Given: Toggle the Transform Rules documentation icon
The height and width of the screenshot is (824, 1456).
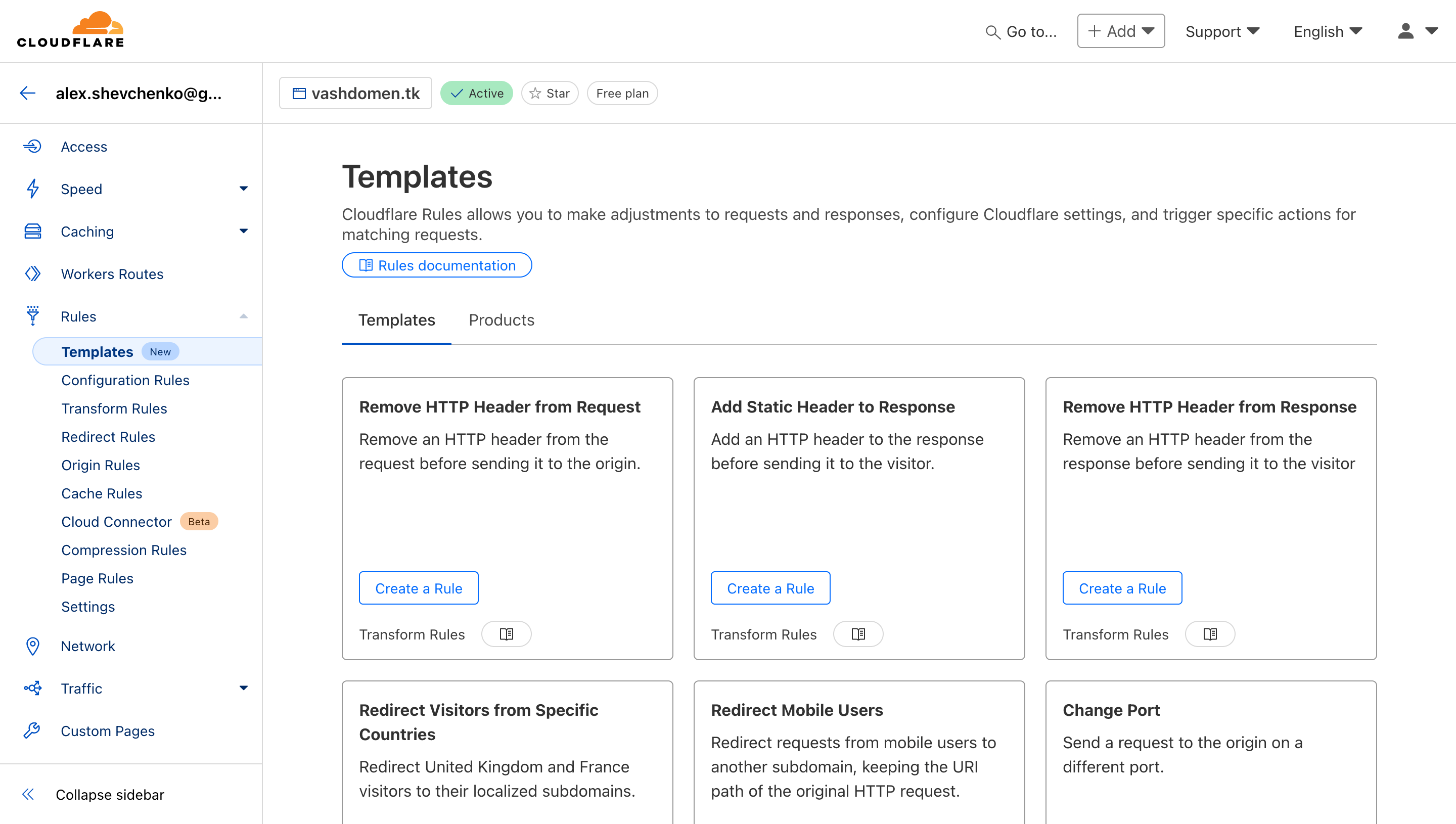Looking at the screenshot, I should pos(506,633).
